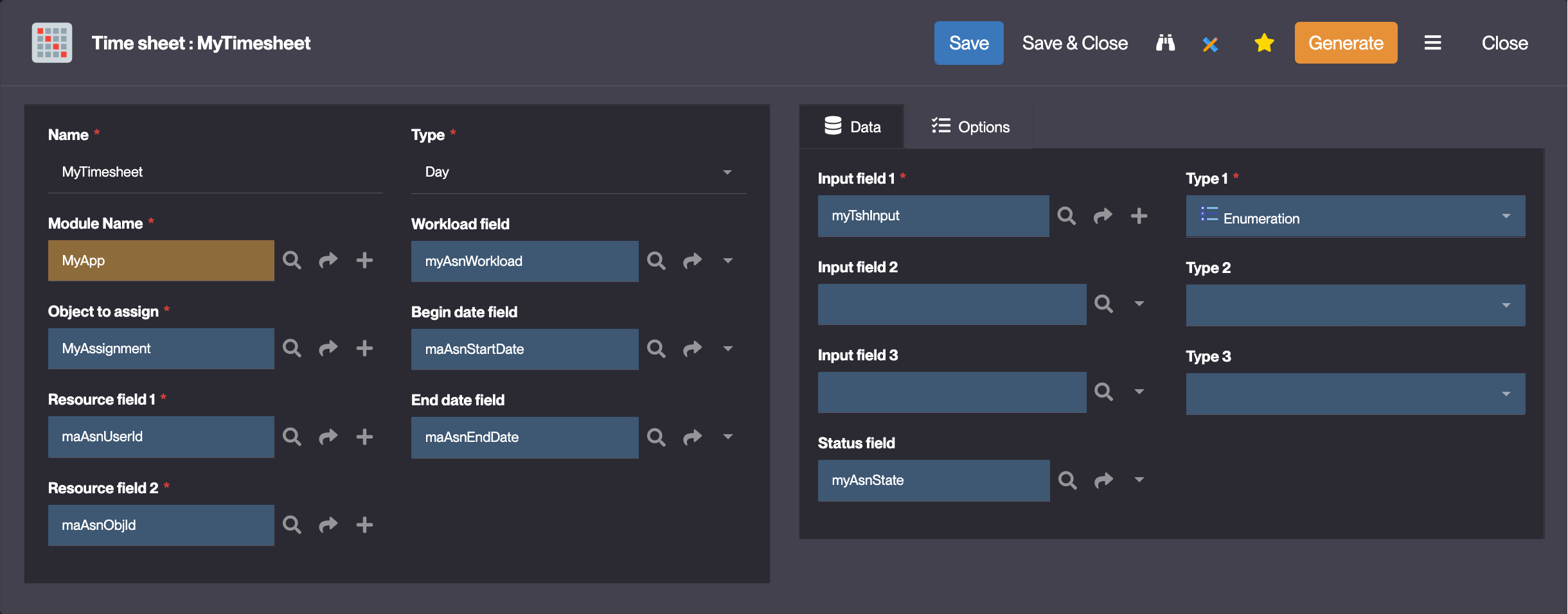Add a new Object to assign
1568x614 pixels.
tap(364, 348)
